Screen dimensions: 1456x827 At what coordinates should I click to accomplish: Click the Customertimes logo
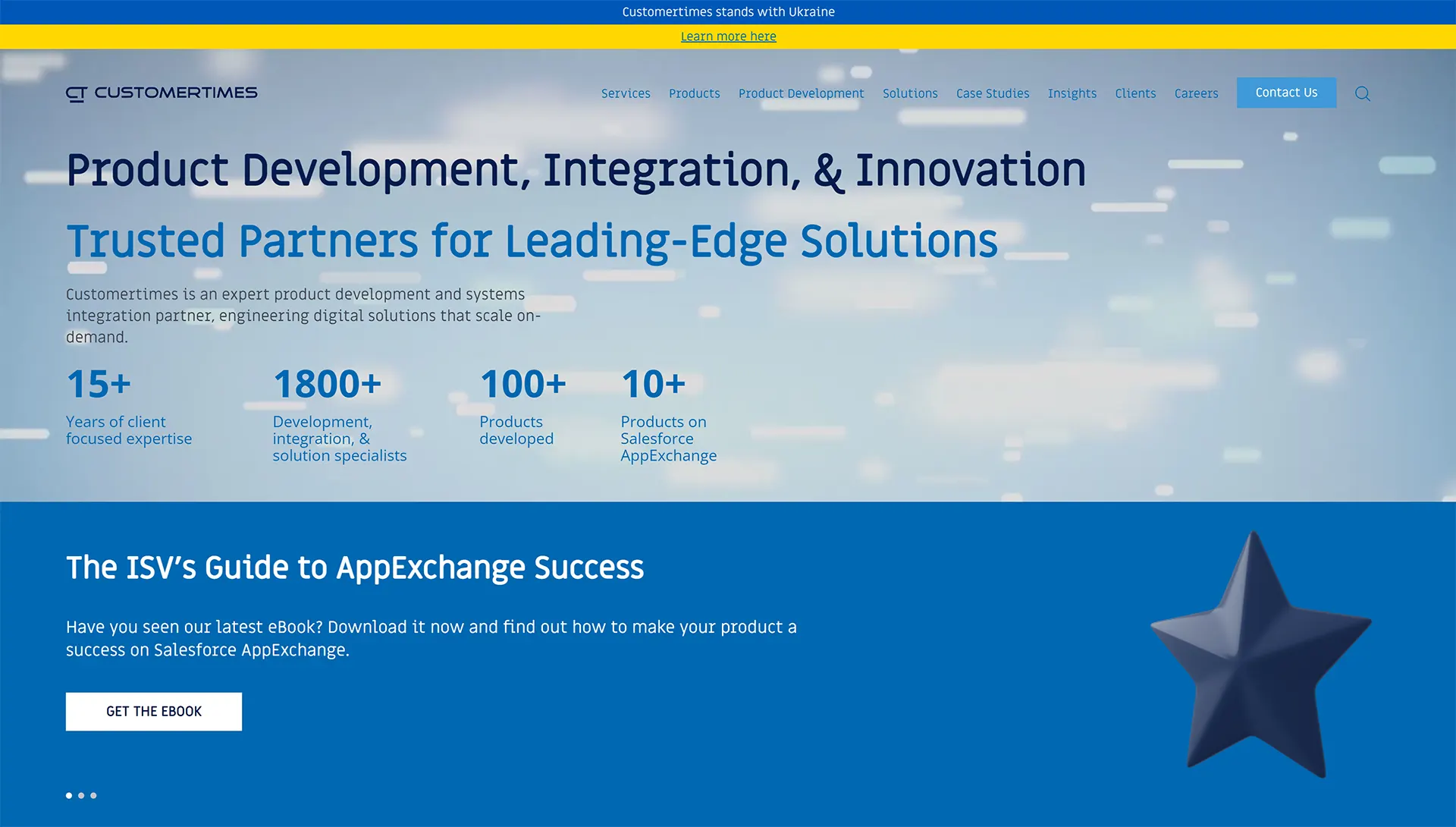tap(162, 93)
